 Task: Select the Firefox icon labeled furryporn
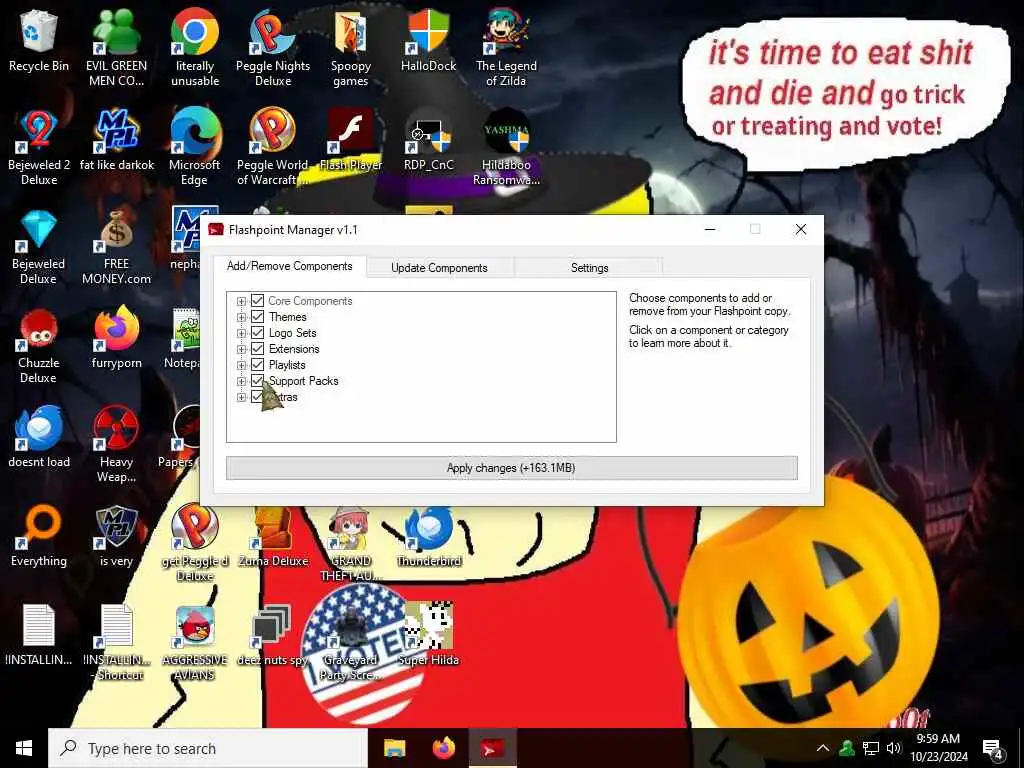116,338
